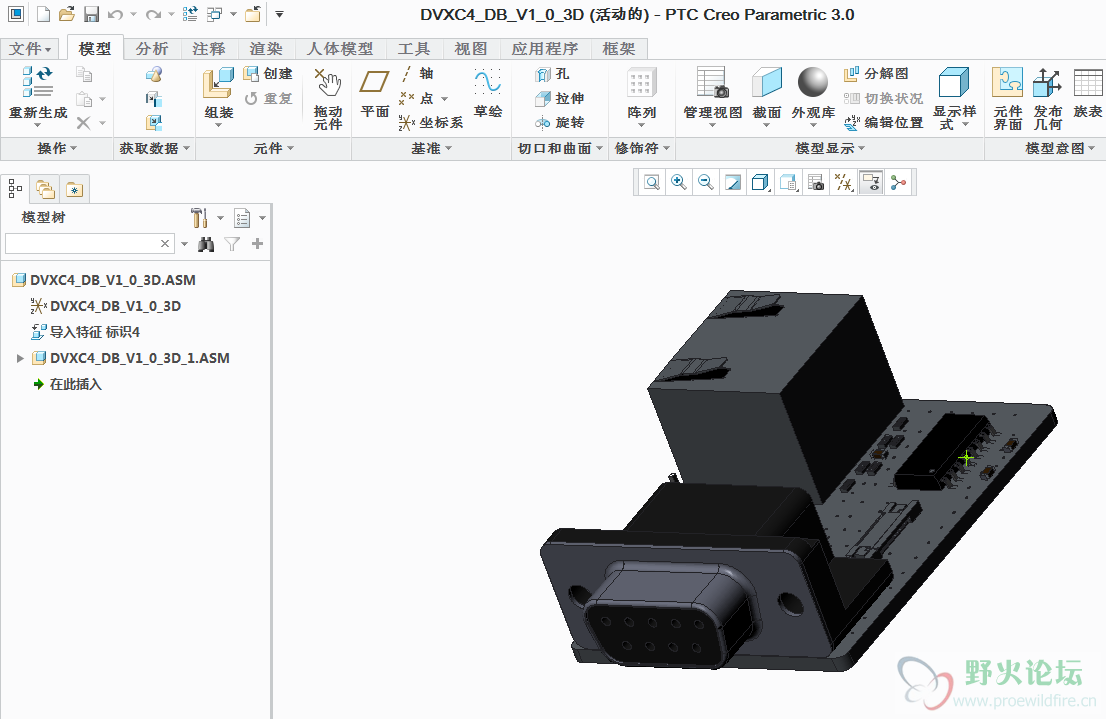Screen dimensions: 1106x719
Task: Switch to the Render (渲染) tab
Action: coord(266,49)
